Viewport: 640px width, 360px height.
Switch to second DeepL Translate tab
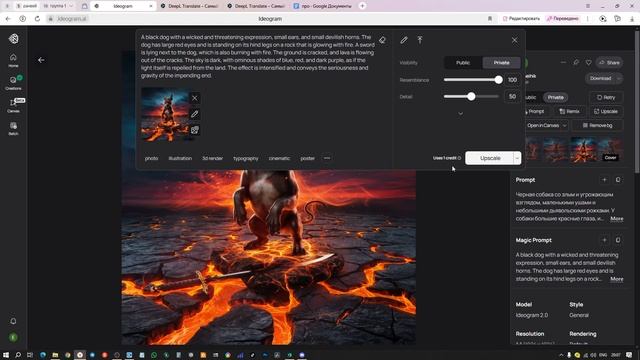click(x=256, y=6)
